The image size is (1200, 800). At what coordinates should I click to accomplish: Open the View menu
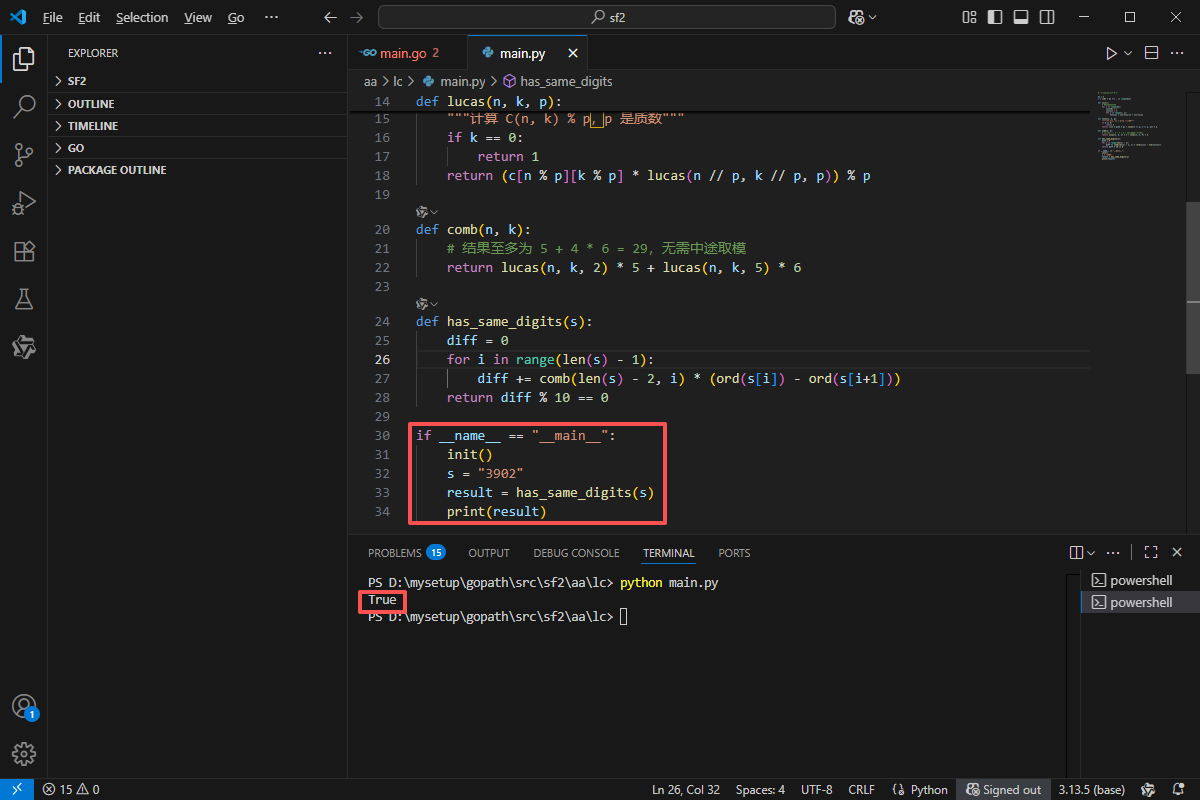[198, 17]
